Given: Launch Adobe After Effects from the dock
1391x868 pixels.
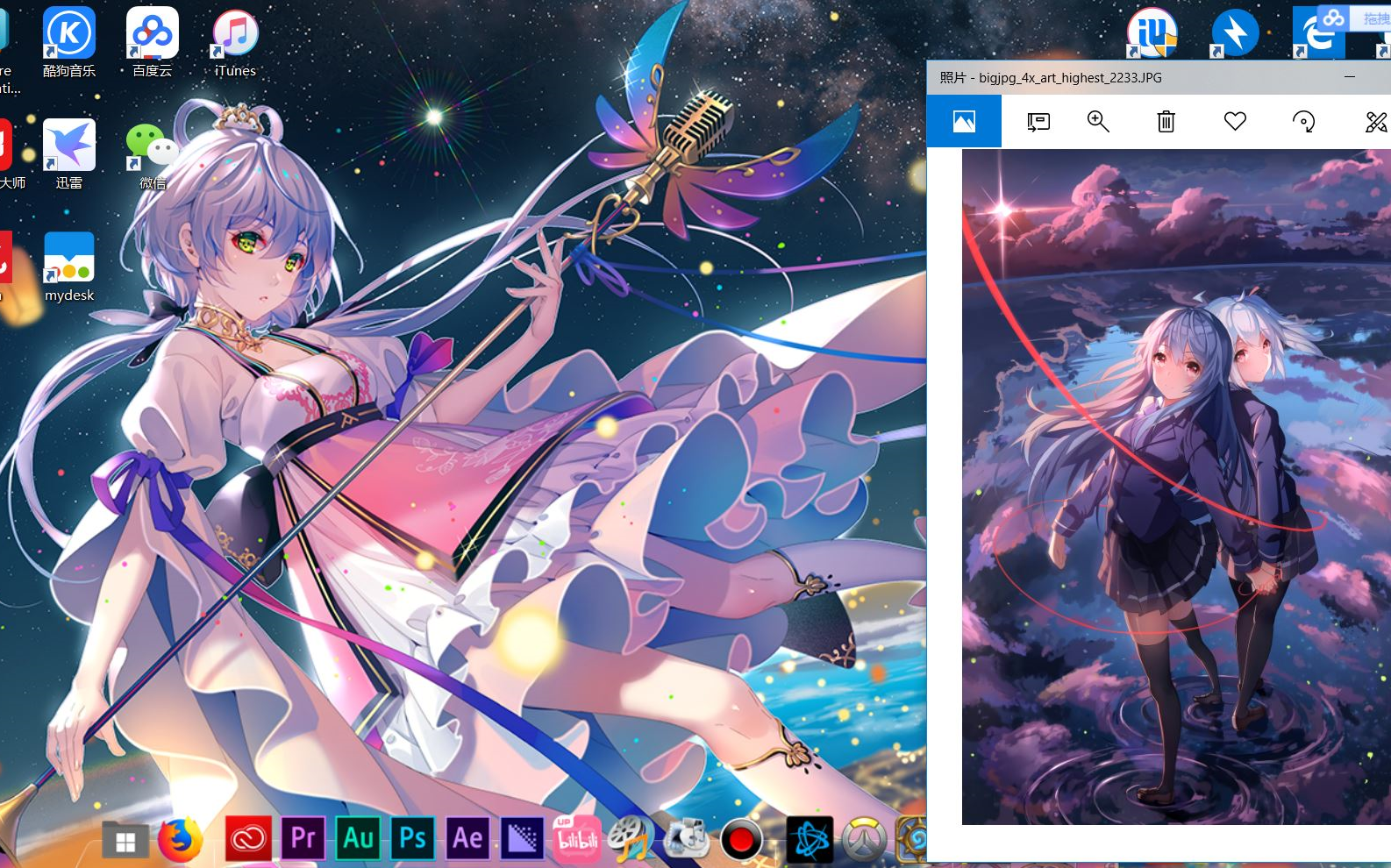Looking at the screenshot, I should (467, 839).
